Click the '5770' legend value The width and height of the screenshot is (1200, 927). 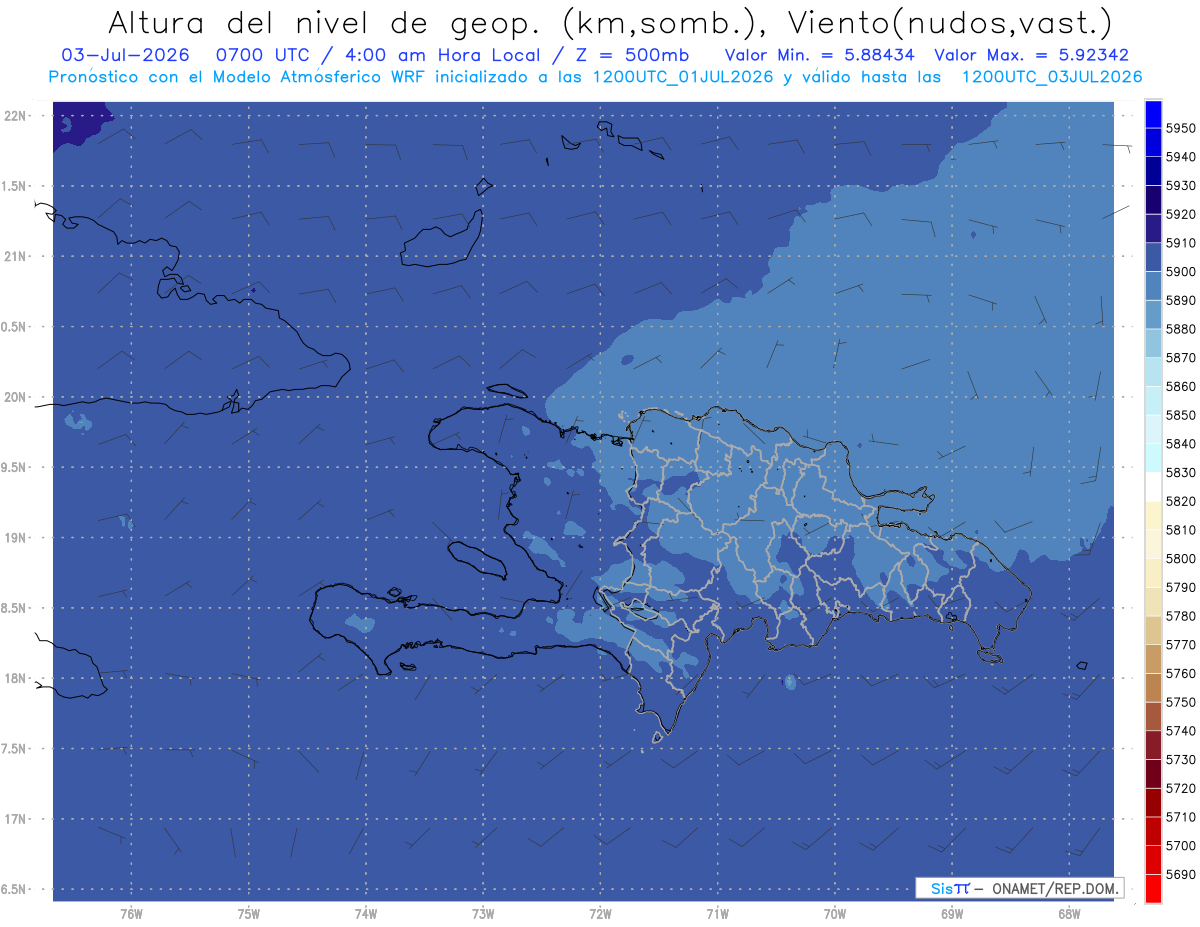coord(1181,645)
